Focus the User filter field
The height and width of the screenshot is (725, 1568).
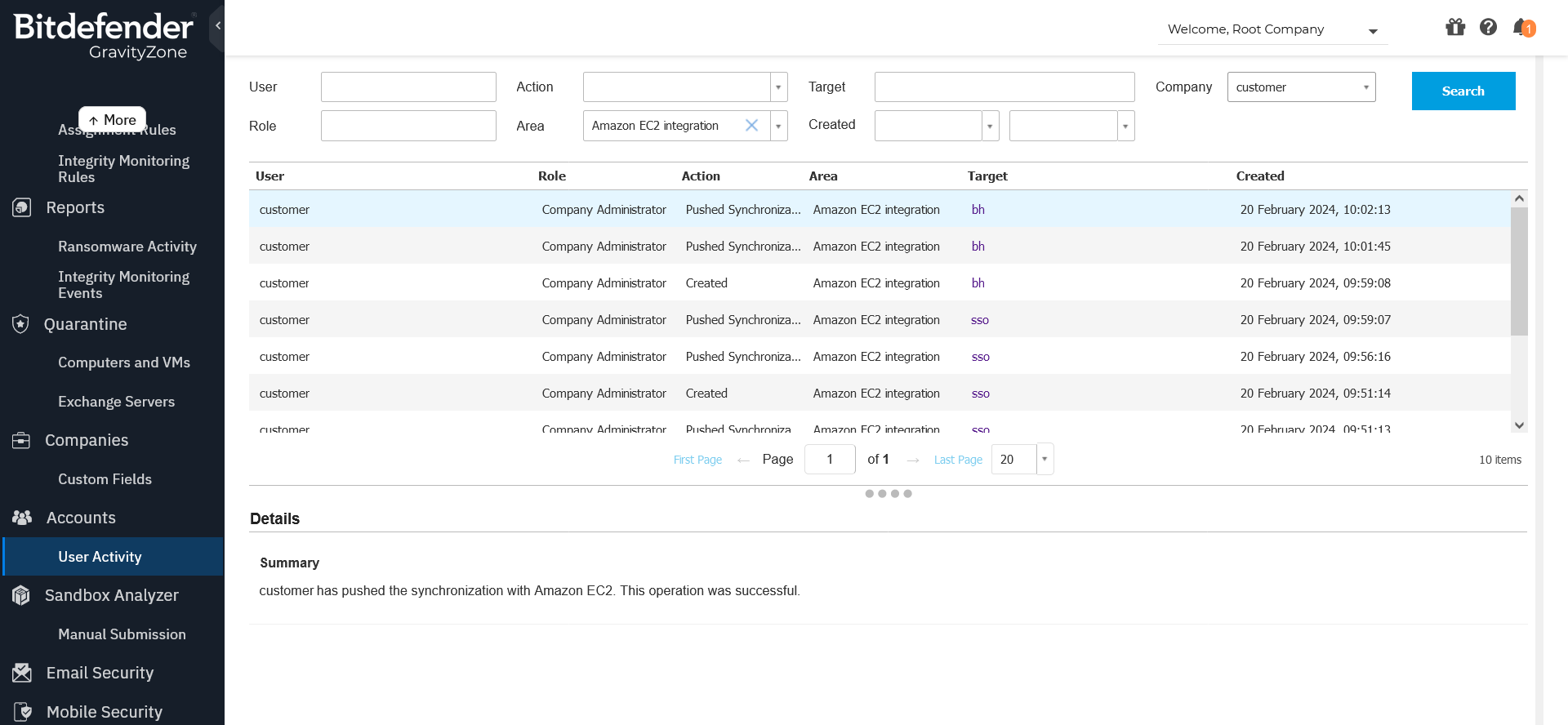click(408, 87)
